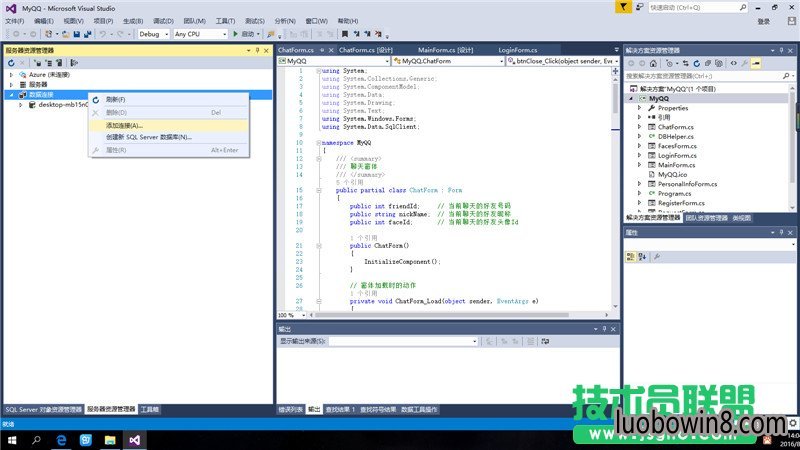Click refresh icon in Server Explorer toolbar
Image resolution: width=800 pixels, height=450 pixels.
point(11,63)
